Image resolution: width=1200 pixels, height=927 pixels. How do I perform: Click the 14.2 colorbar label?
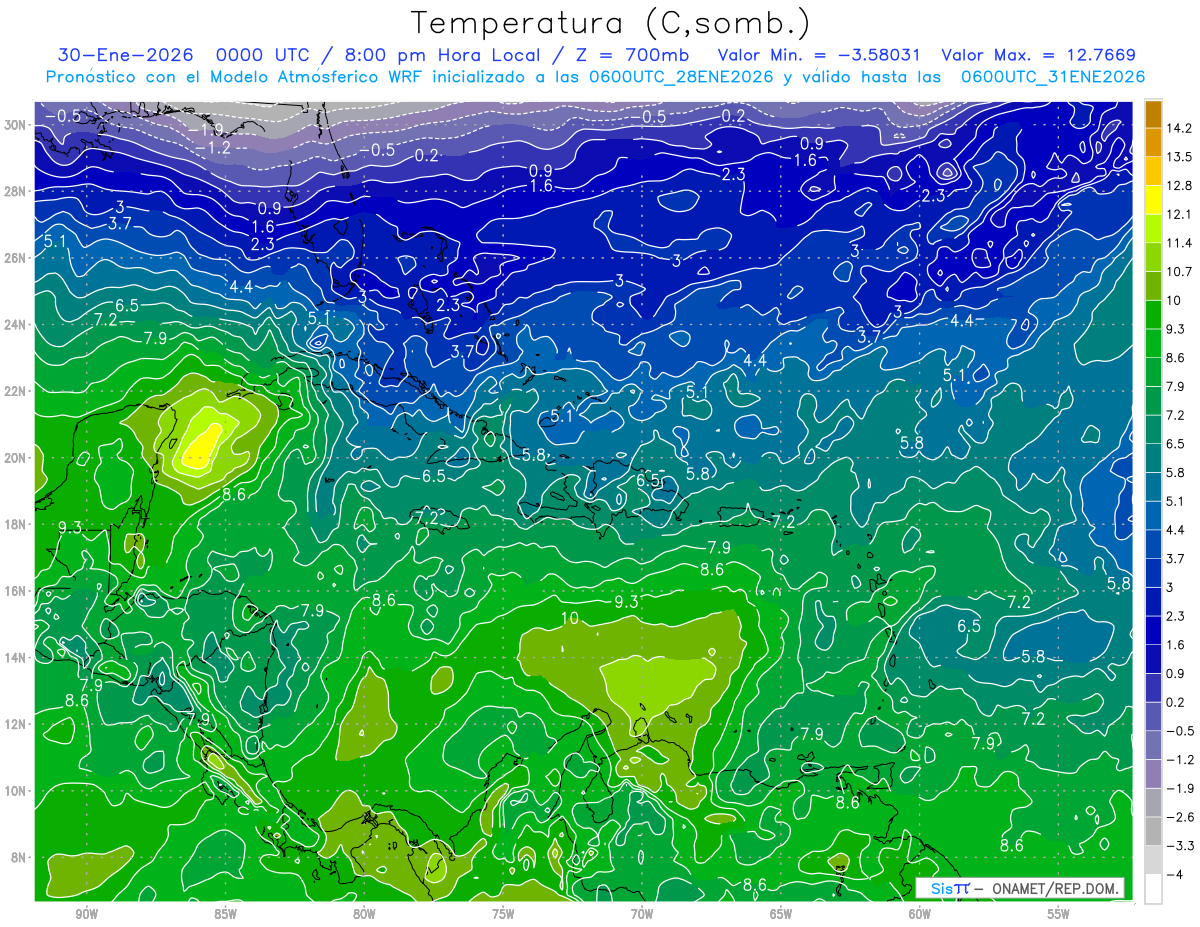pyautogui.click(x=1181, y=128)
